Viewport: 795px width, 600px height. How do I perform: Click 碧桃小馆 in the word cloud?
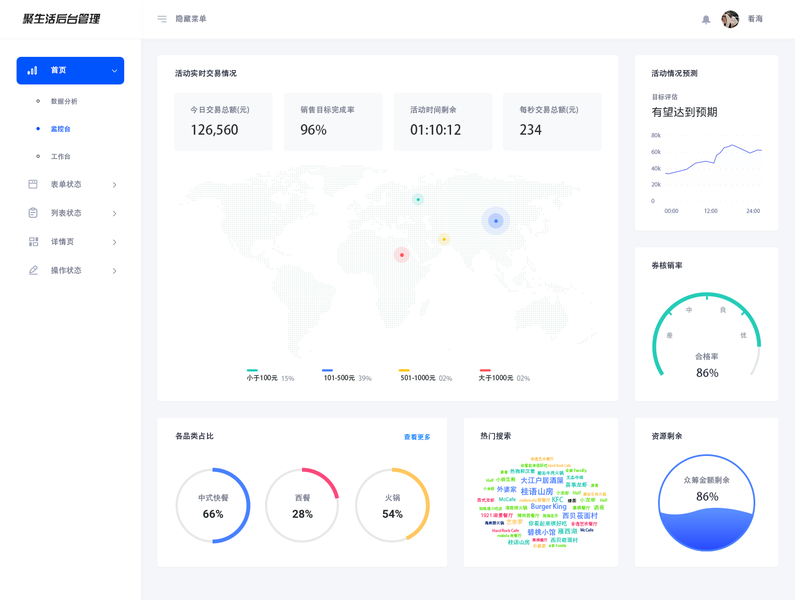[x=541, y=532]
